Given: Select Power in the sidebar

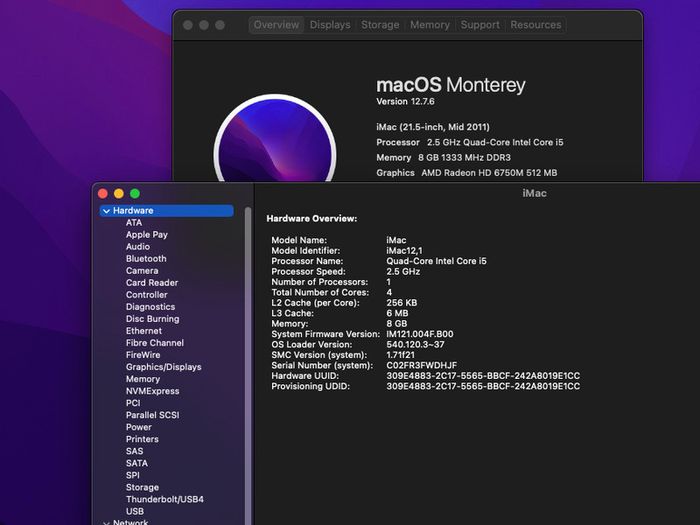Looking at the screenshot, I should click(x=139, y=427).
